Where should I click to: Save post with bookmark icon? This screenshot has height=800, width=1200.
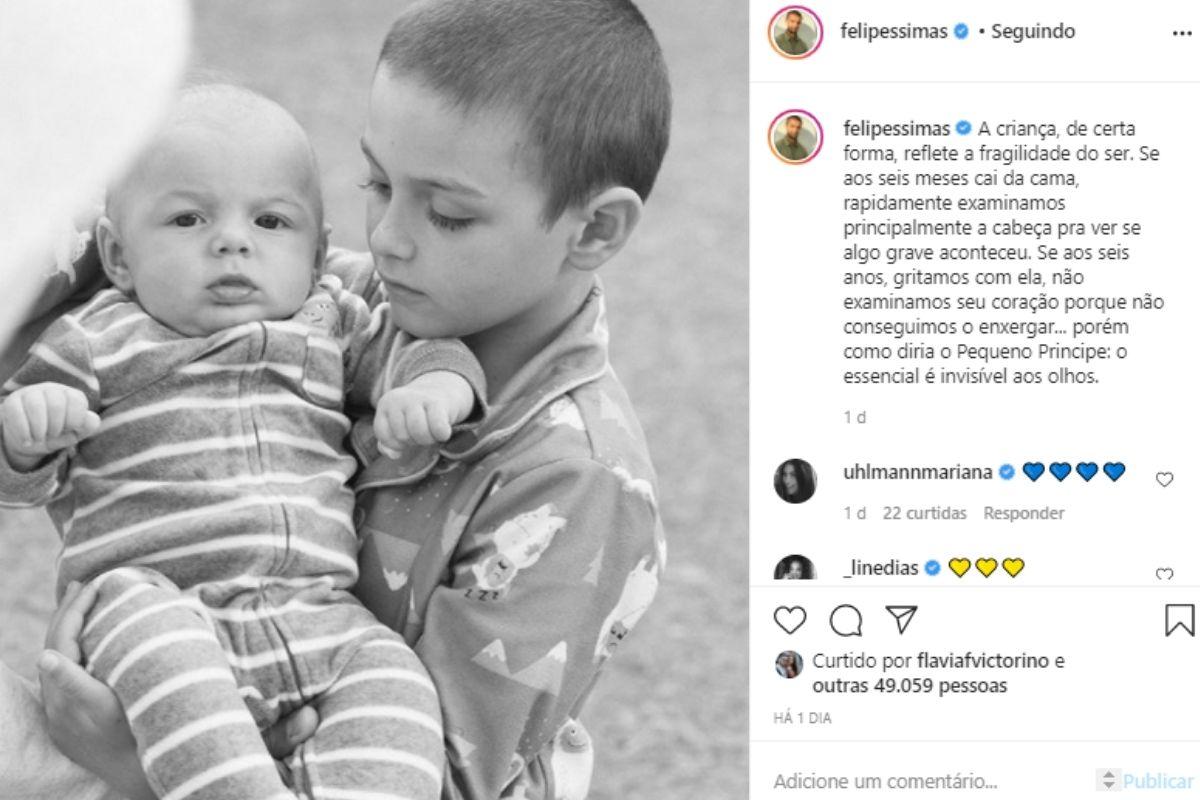coord(1180,620)
